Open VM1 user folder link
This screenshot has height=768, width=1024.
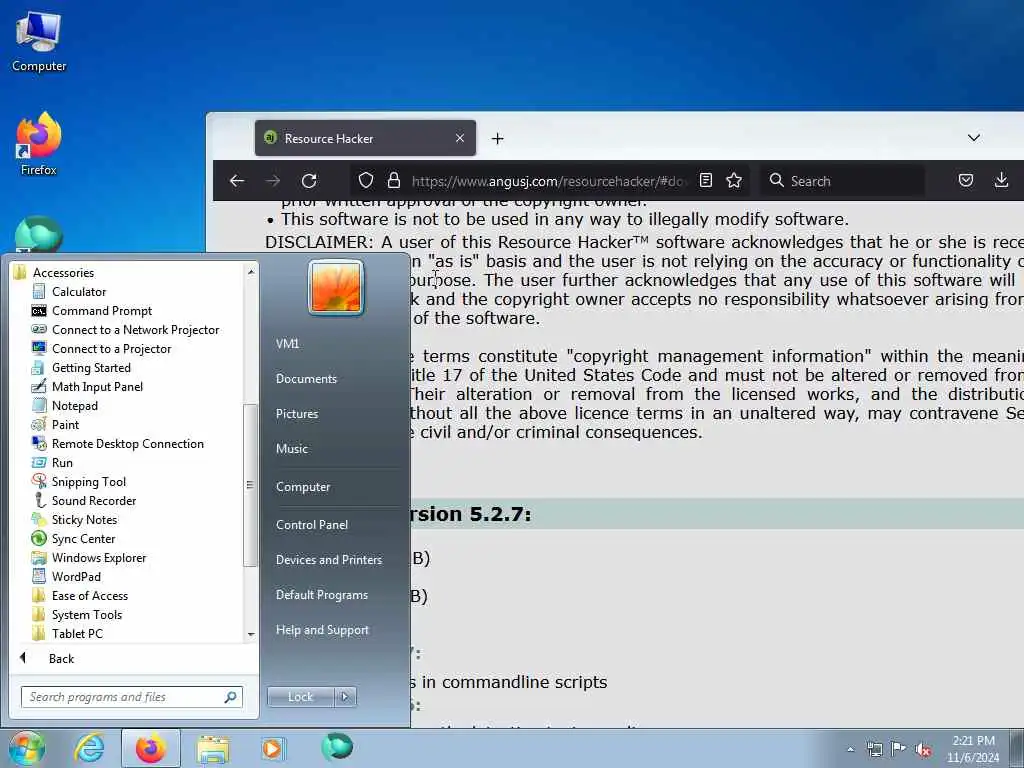click(287, 344)
